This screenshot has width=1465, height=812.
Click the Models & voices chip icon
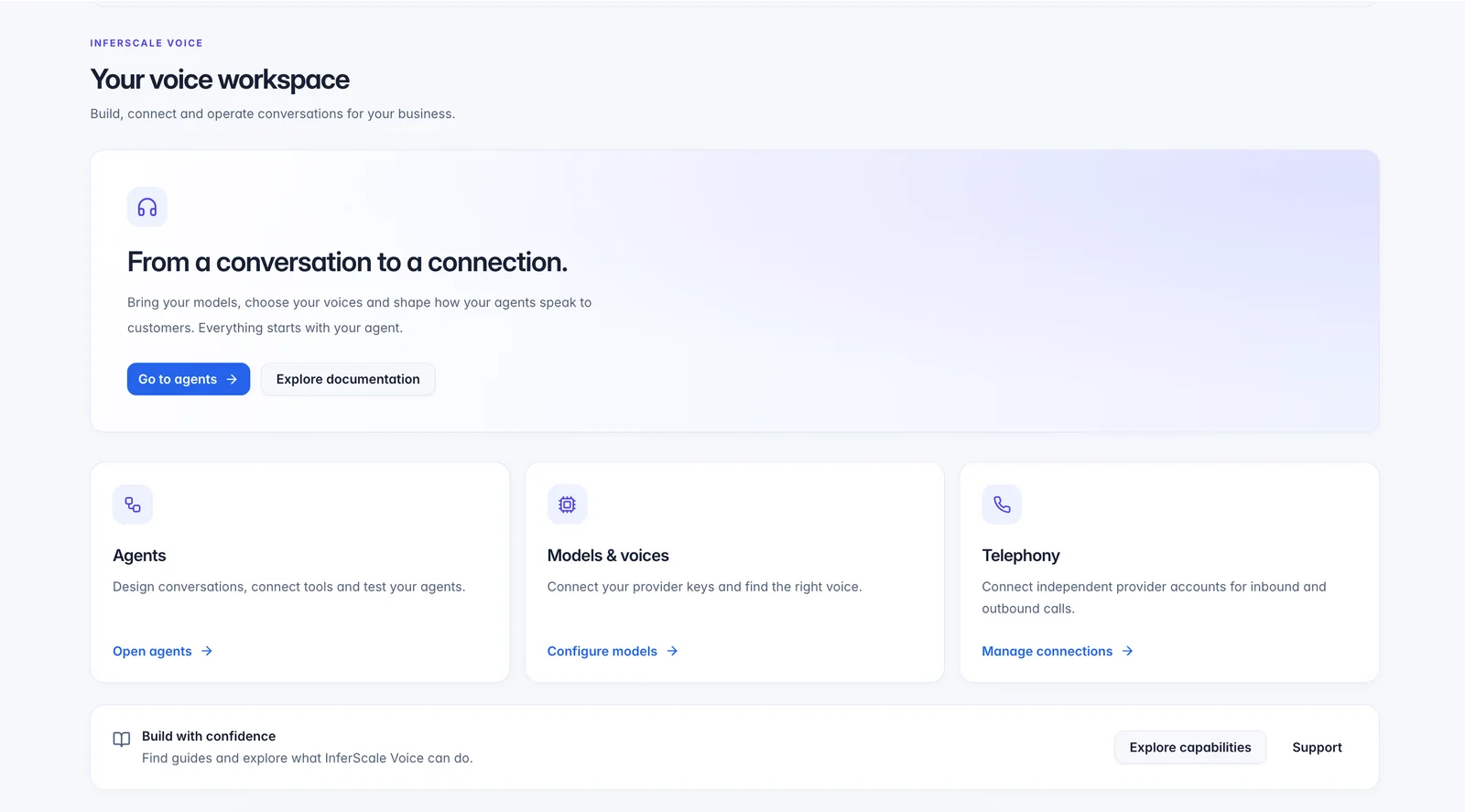[x=567, y=504]
